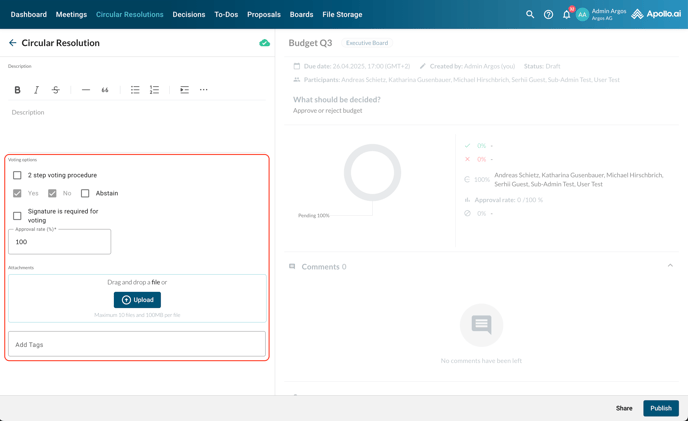Toggle italic text formatting
The height and width of the screenshot is (421, 688).
click(37, 90)
